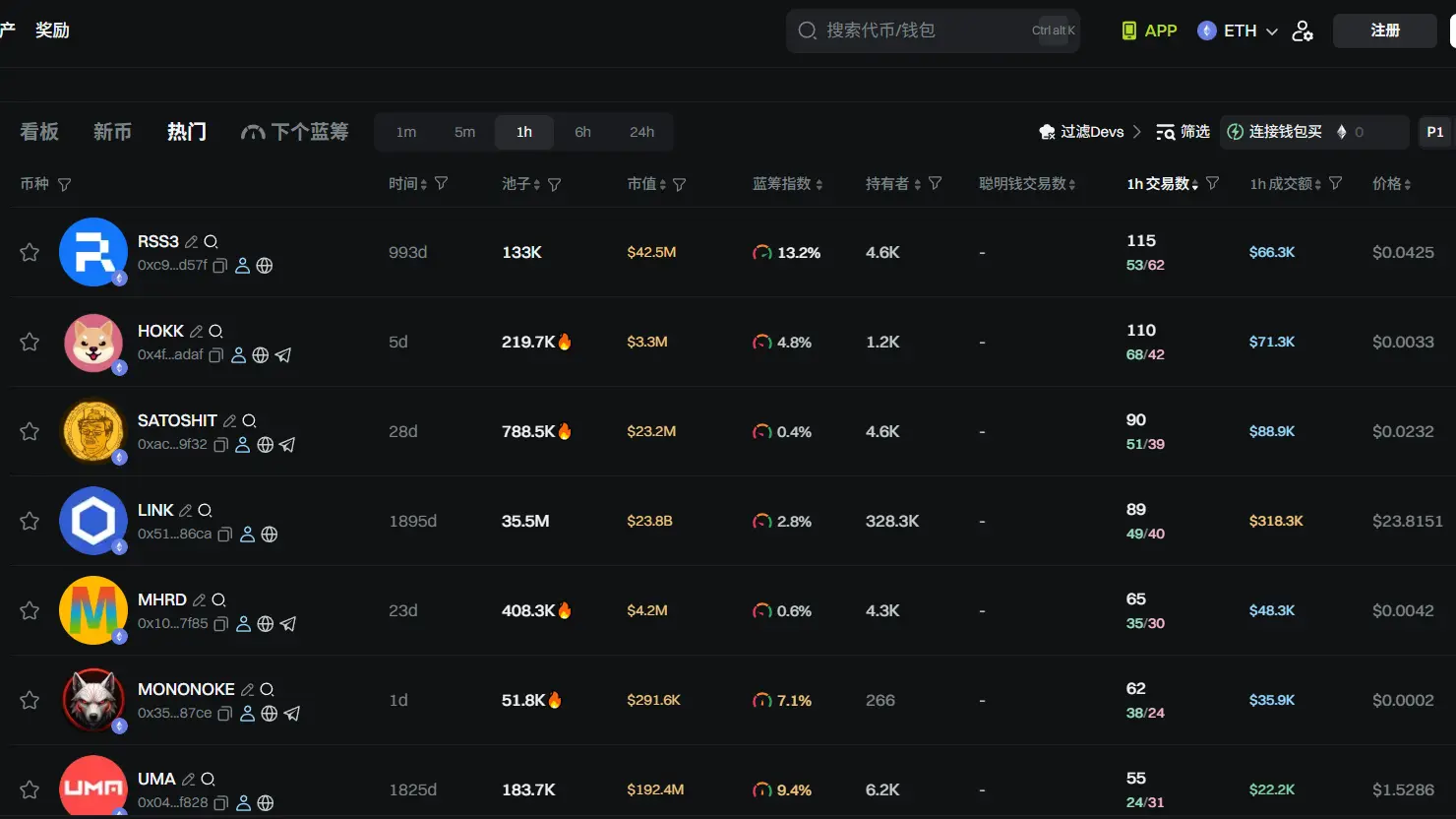View MONONOKE developer profile icon
The image size is (1456, 819).
coord(247,714)
